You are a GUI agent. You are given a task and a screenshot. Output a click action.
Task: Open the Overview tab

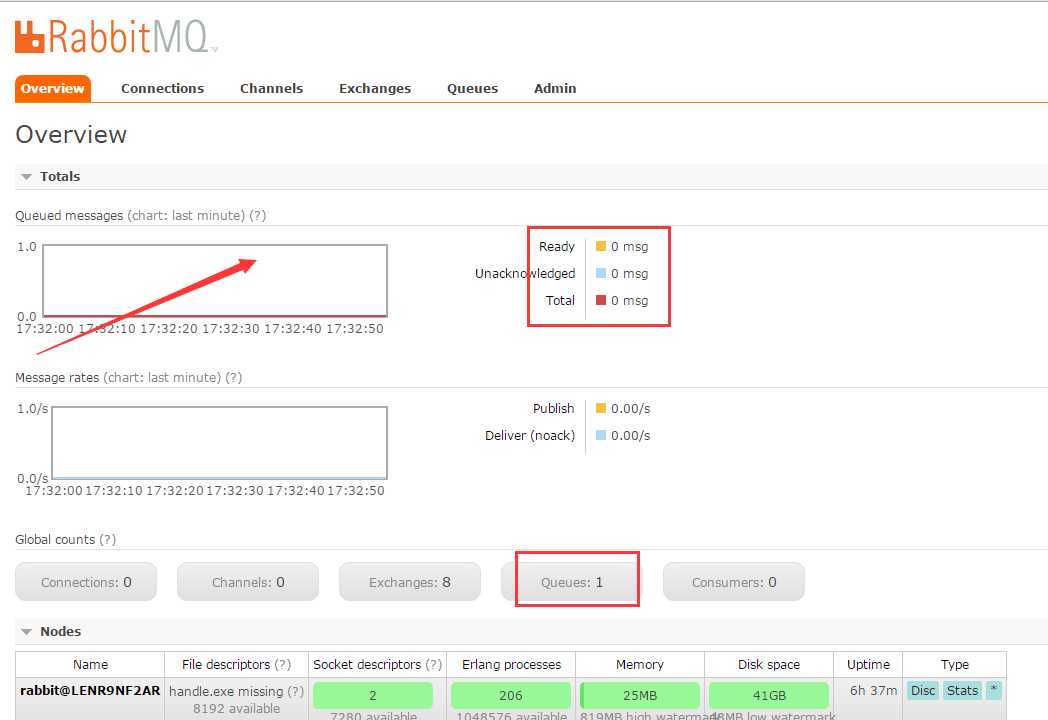pos(53,88)
